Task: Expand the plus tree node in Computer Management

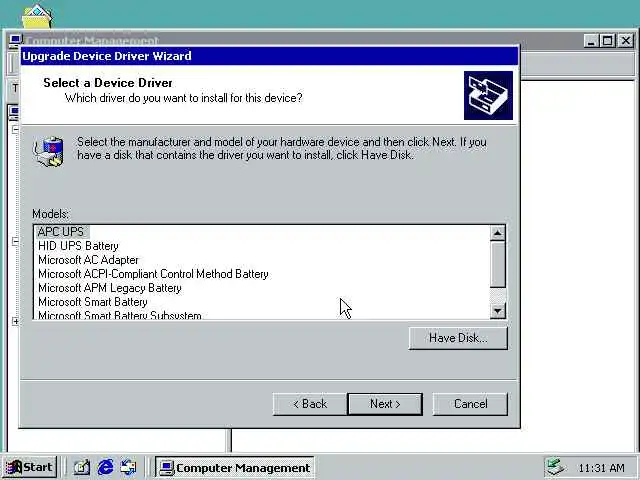Action: [15, 321]
